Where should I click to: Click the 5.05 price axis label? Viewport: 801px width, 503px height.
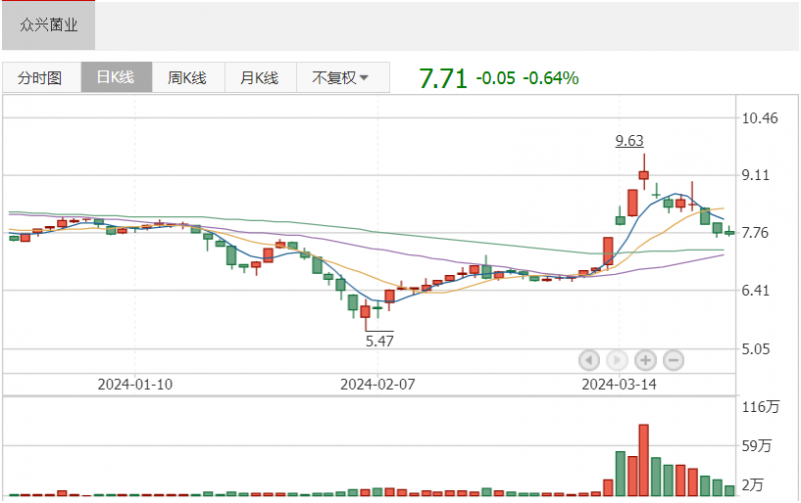click(x=756, y=349)
